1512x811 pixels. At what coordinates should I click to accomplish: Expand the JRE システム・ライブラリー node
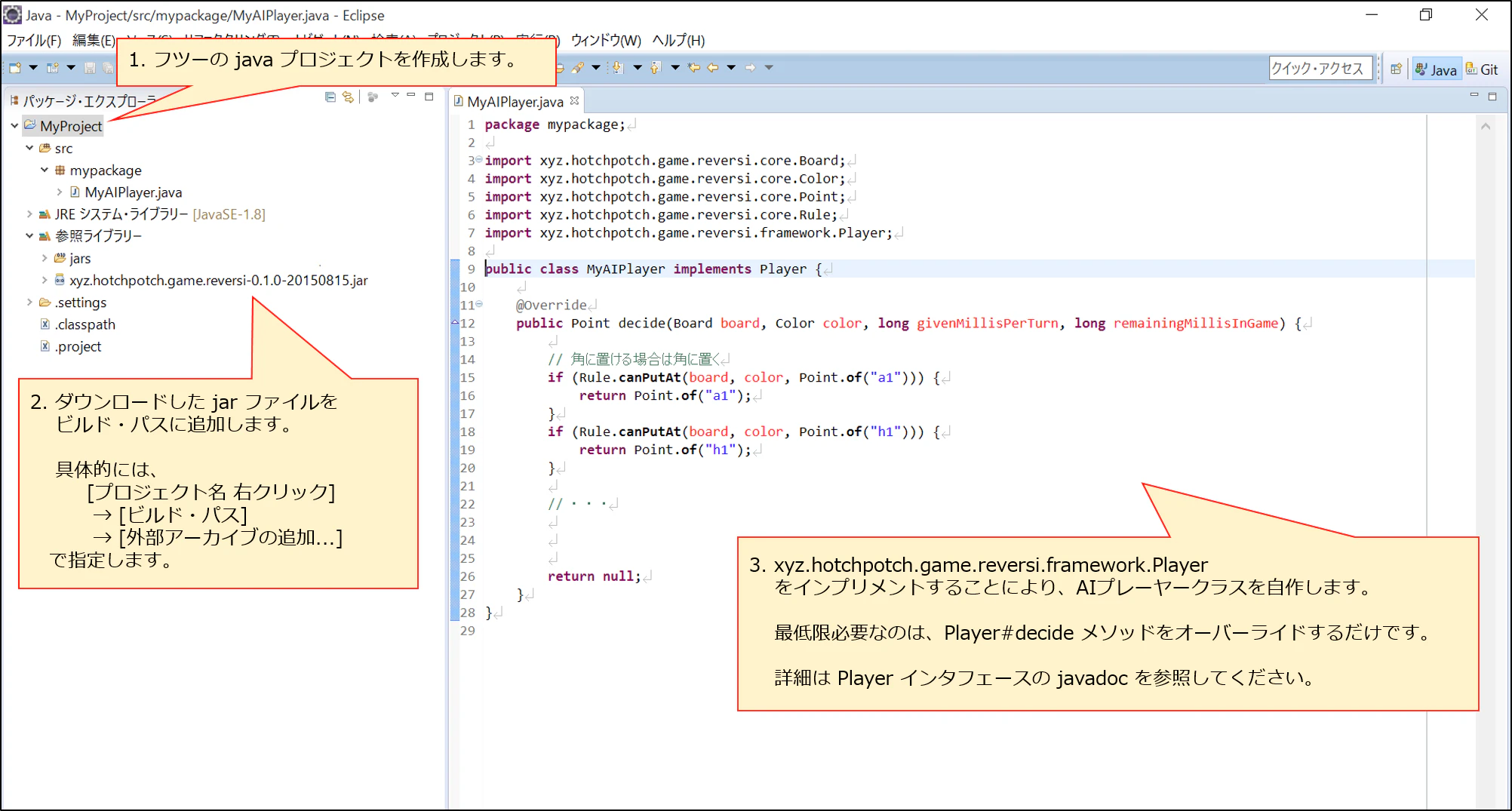pyautogui.click(x=29, y=214)
